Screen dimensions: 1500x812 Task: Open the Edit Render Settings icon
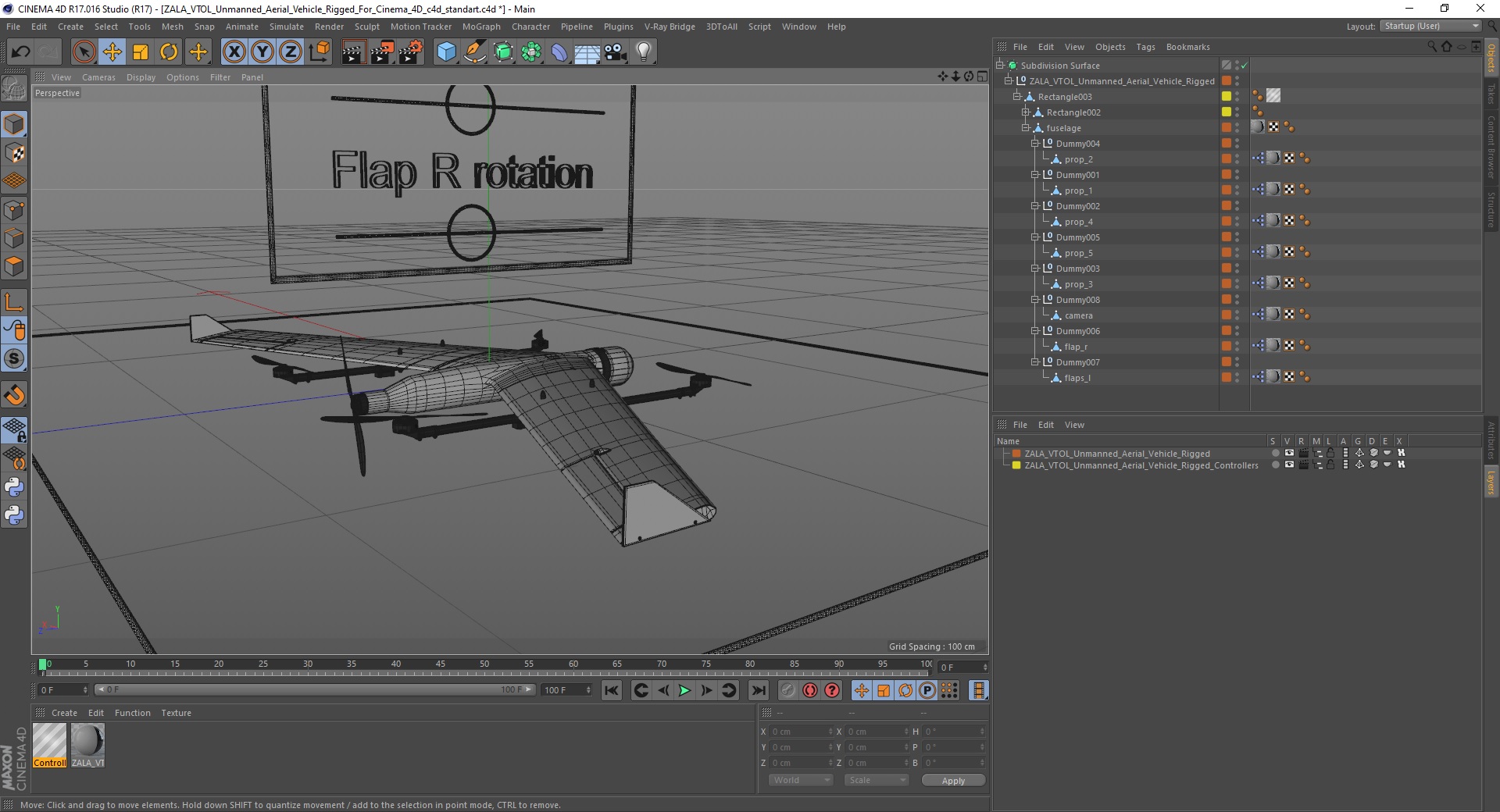coord(411,52)
